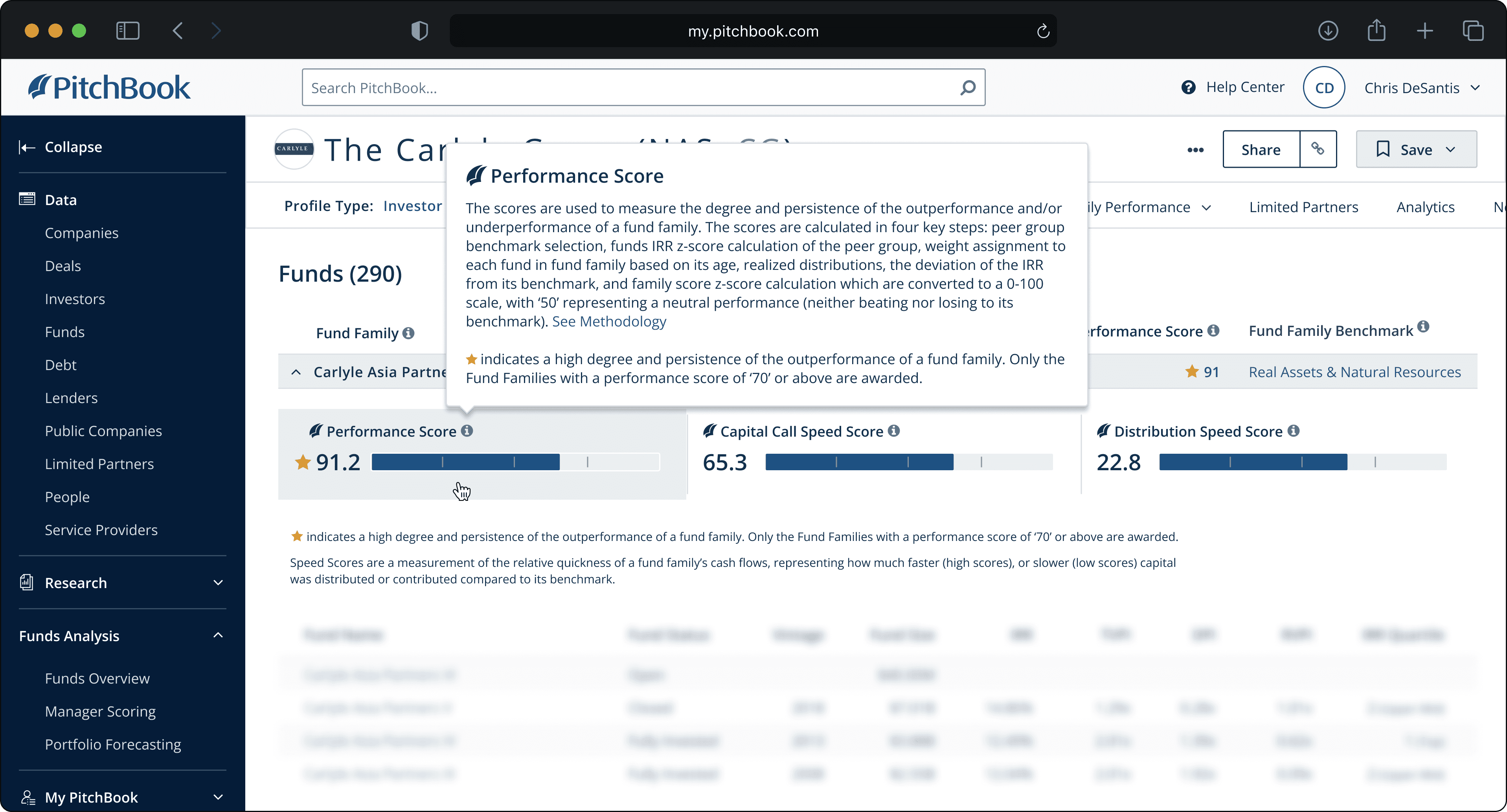Screen dimensions: 1507x812
Task: Click the Fund Family info icon
Action: coord(408,333)
